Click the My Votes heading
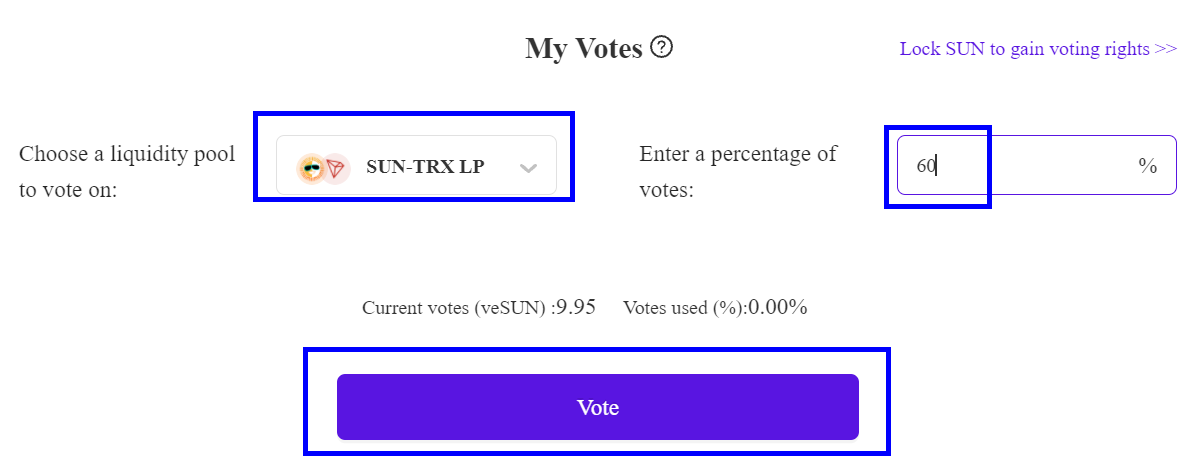The image size is (1199, 461). click(x=583, y=48)
